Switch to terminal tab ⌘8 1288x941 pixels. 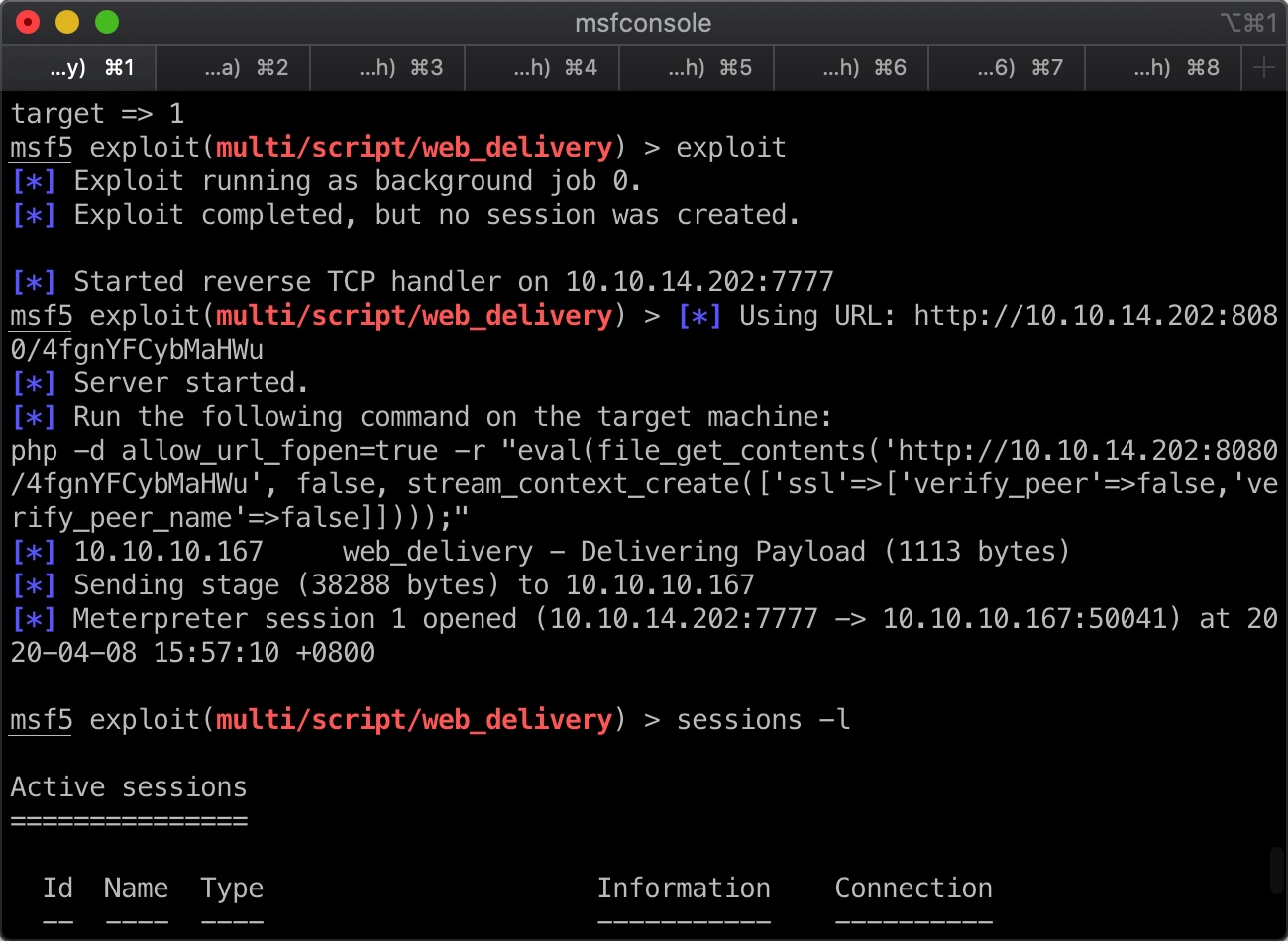pos(1163,67)
